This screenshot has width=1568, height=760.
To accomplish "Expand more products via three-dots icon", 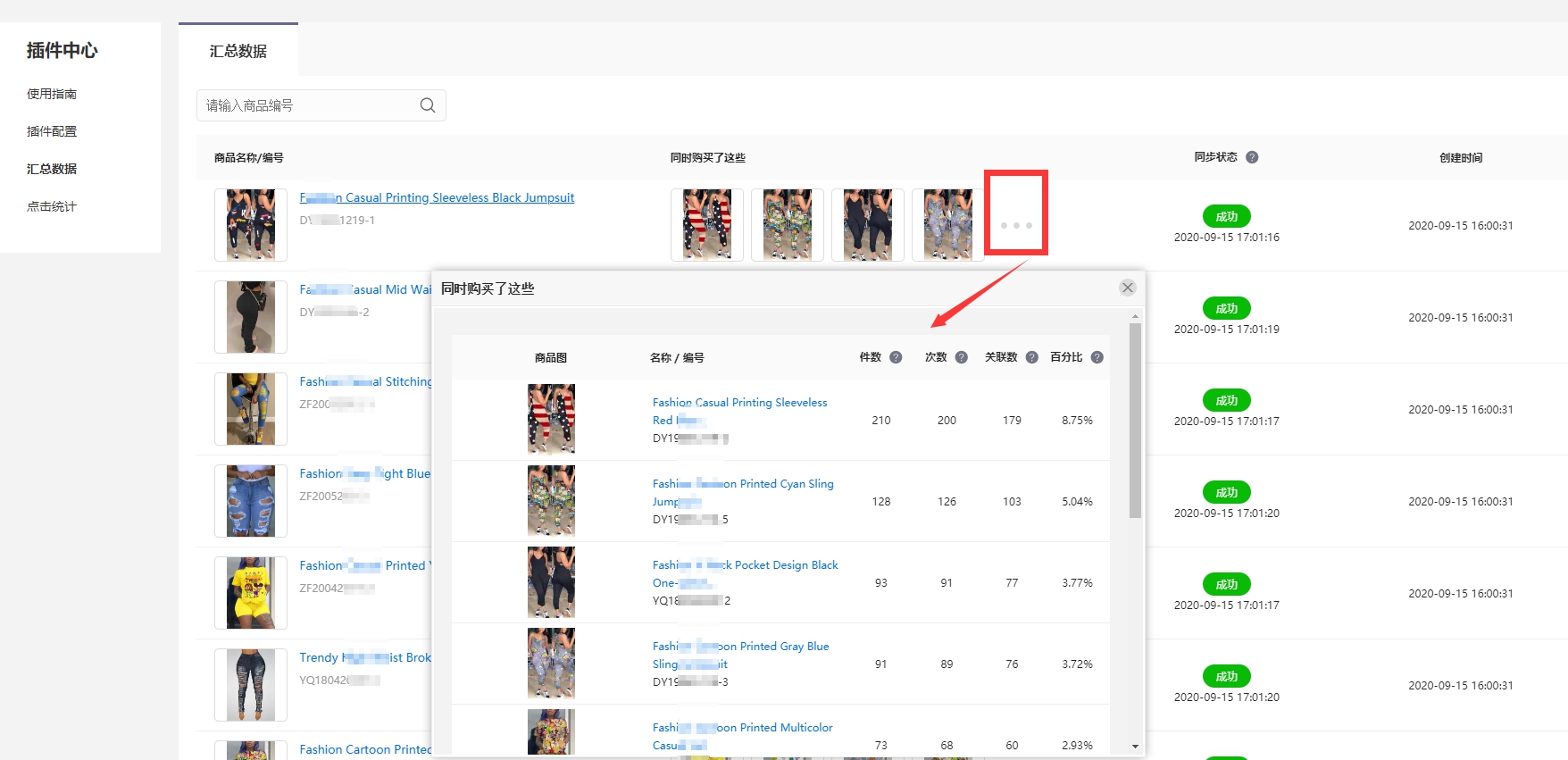I will pyautogui.click(x=1016, y=225).
